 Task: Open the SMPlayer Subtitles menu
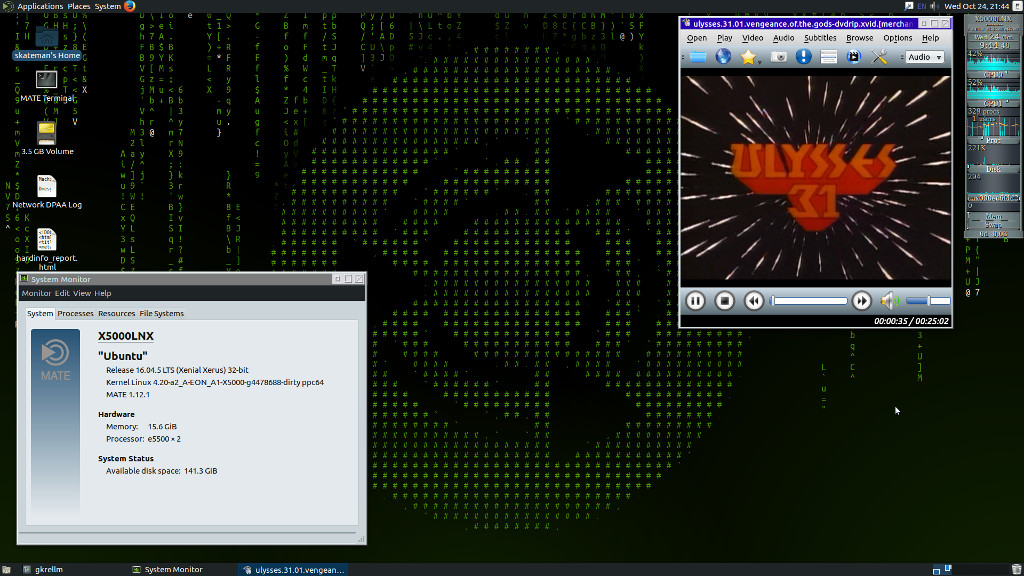click(x=820, y=38)
